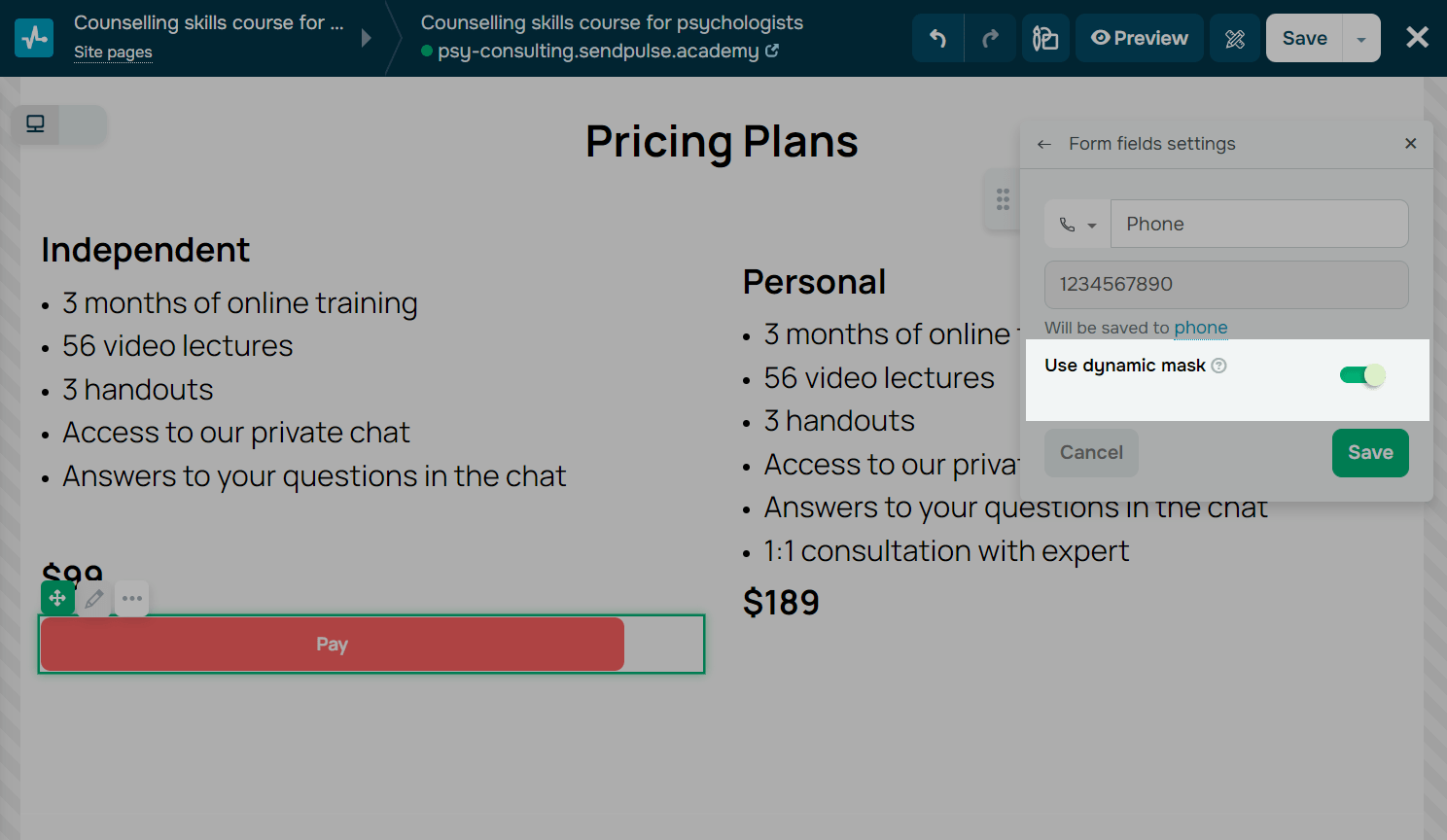The height and width of the screenshot is (840, 1447).
Task: Expand the Site pages breadcrumb arrow
Action: 367,38
